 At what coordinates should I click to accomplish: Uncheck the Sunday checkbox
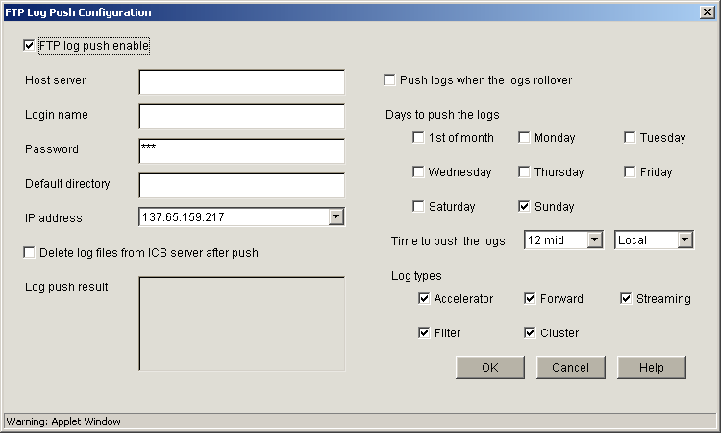coord(524,207)
